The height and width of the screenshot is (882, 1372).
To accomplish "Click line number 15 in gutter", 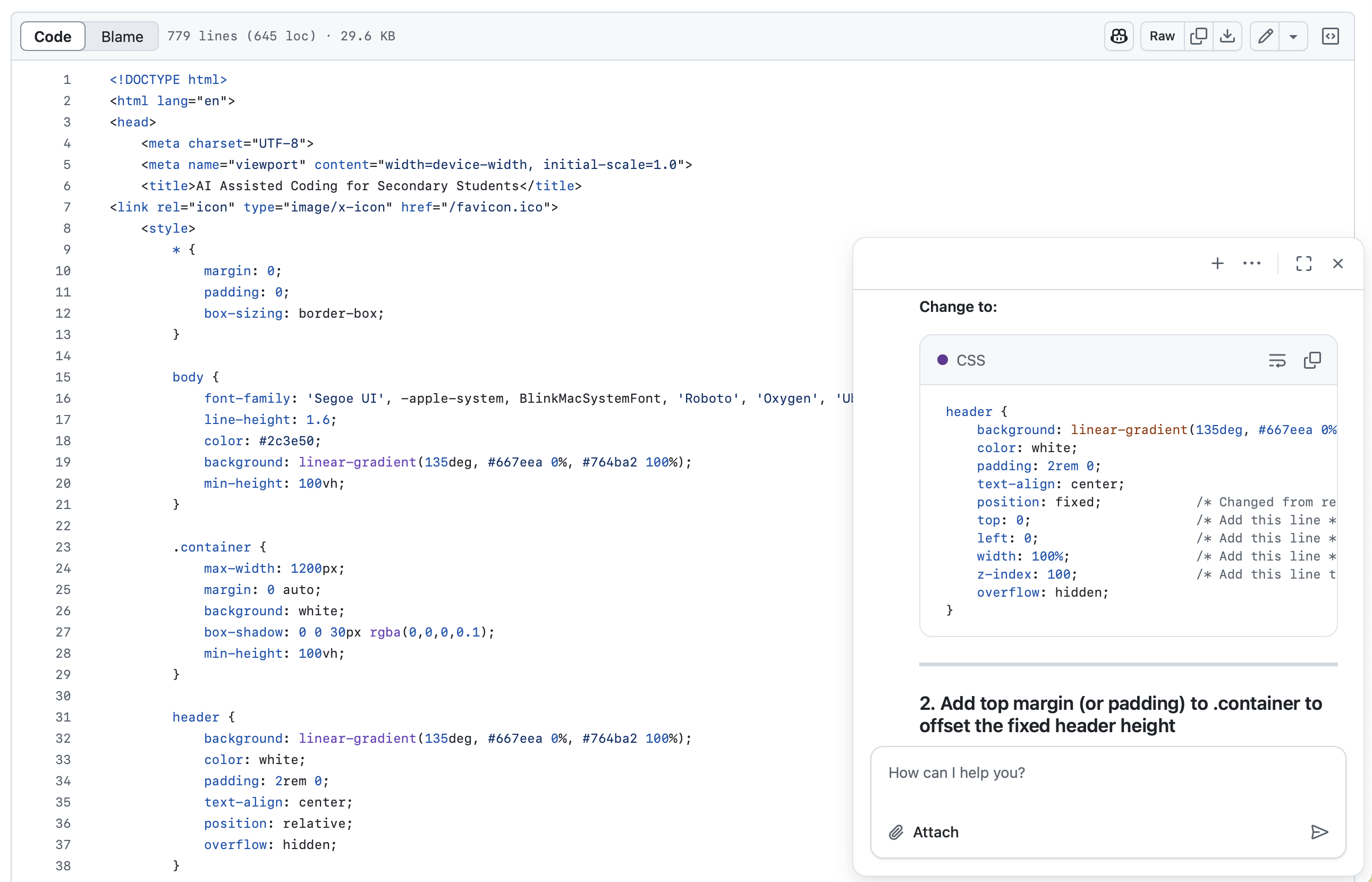I will [x=63, y=377].
